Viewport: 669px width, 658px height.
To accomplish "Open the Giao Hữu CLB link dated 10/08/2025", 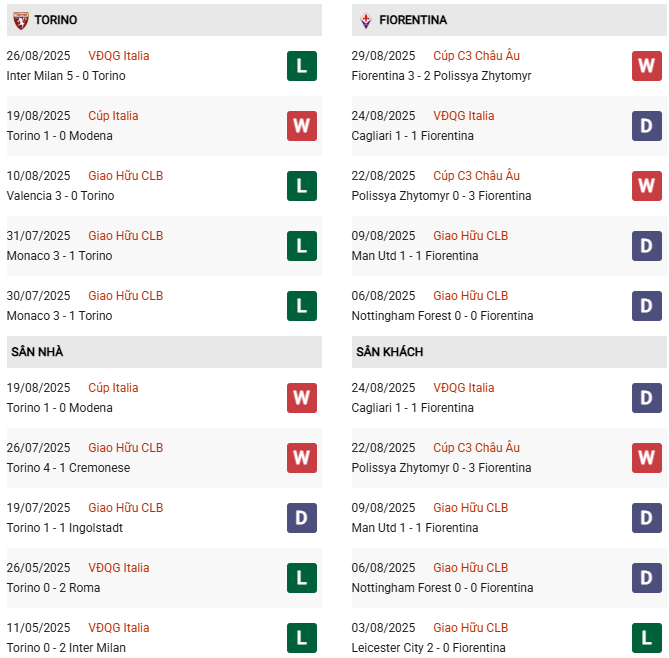I will pos(125,176).
